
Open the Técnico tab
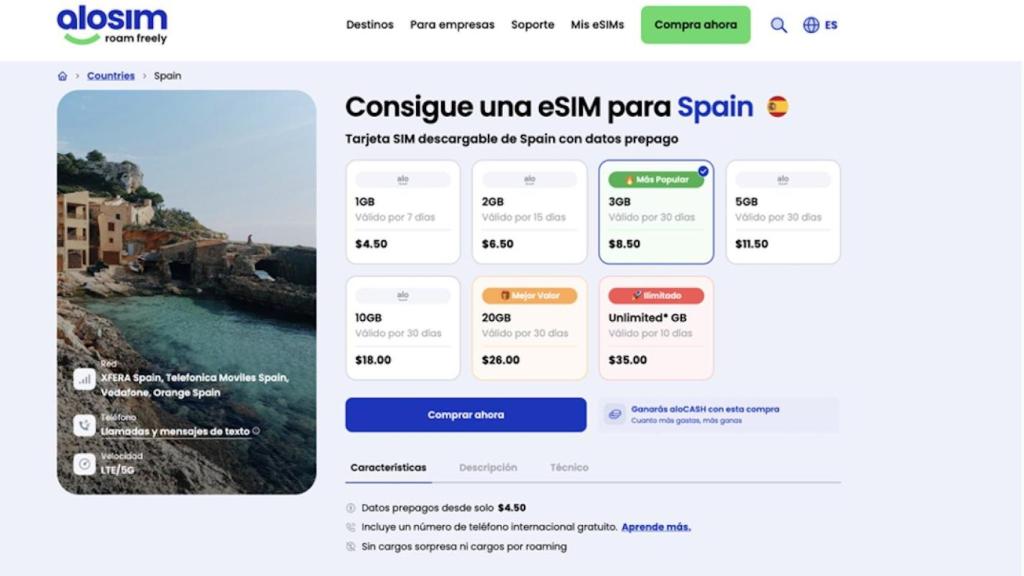569,468
